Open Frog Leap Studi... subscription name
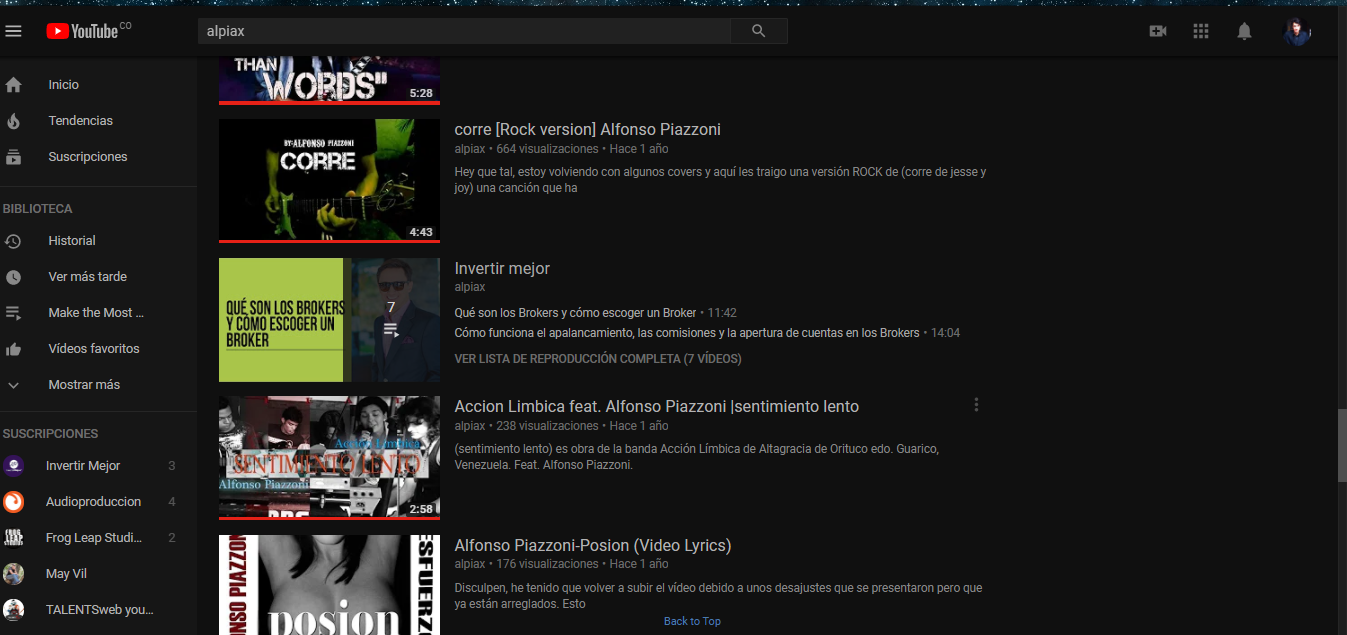Image resolution: width=1347 pixels, height=635 pixels. [x=94, y=538]
